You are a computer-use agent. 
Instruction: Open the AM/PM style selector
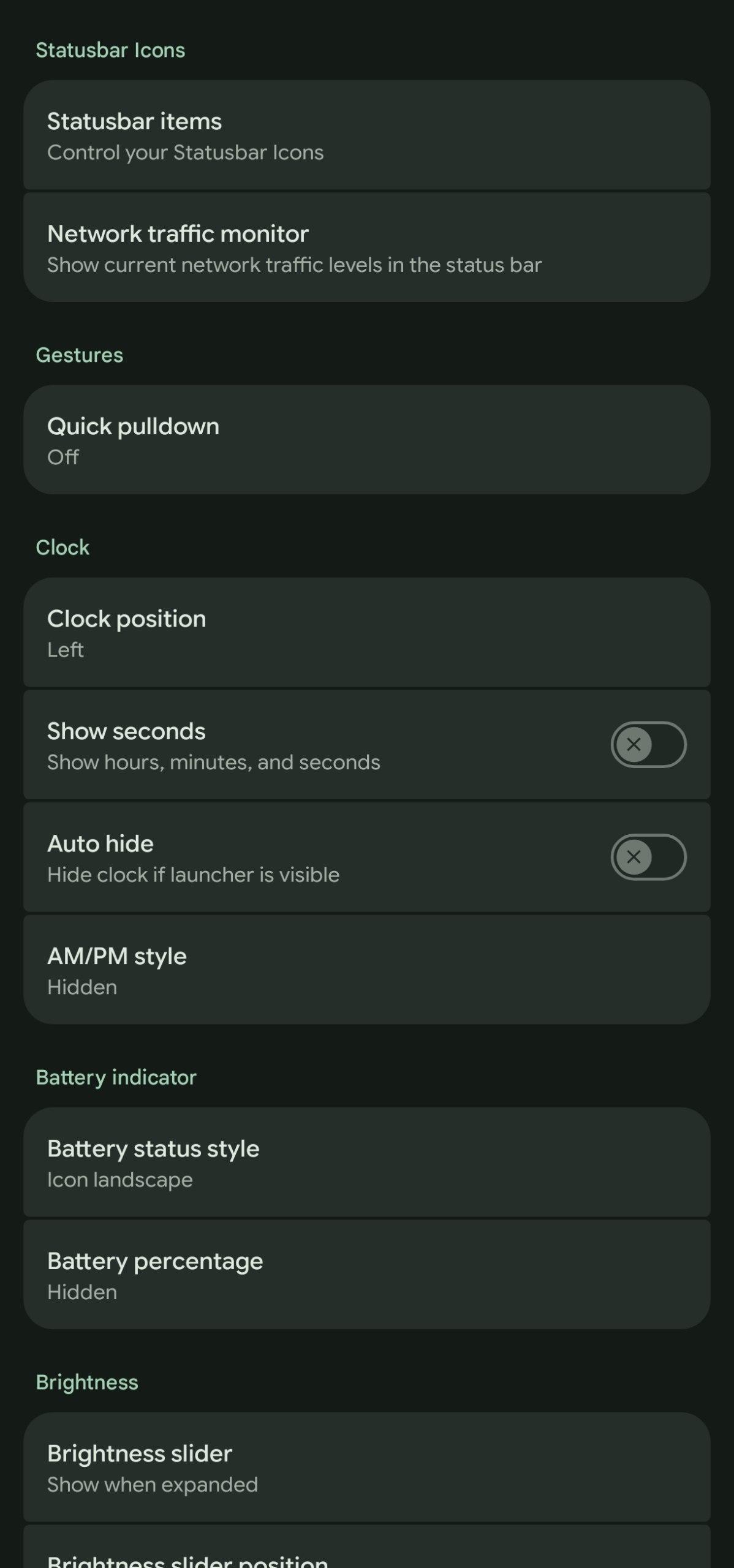coord(366,970)
